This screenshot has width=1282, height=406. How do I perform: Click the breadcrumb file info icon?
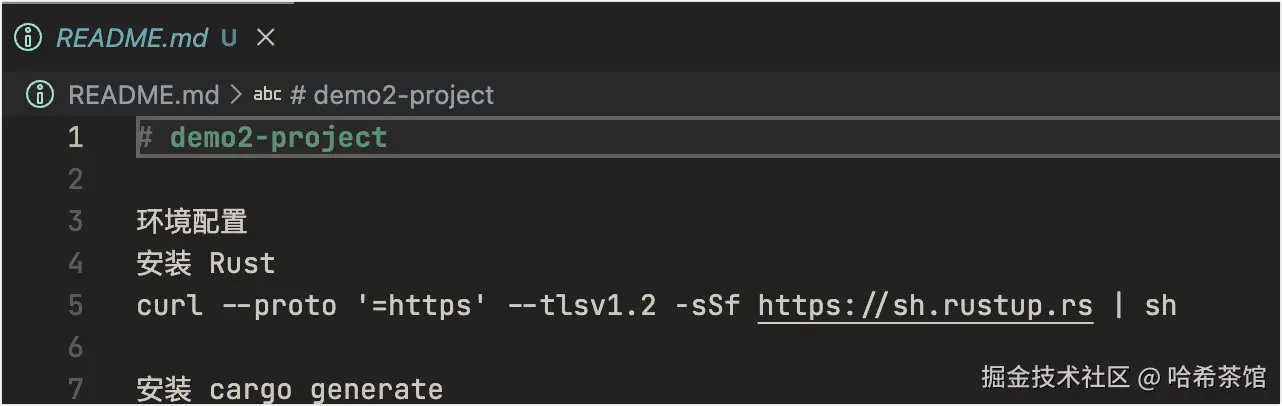pos(40,95)
